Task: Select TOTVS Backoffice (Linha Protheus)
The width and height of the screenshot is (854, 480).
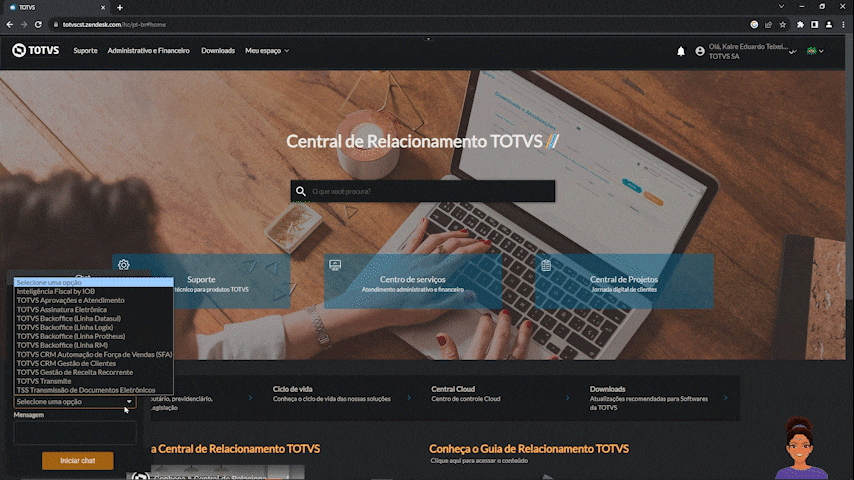Action: (93, 336)
